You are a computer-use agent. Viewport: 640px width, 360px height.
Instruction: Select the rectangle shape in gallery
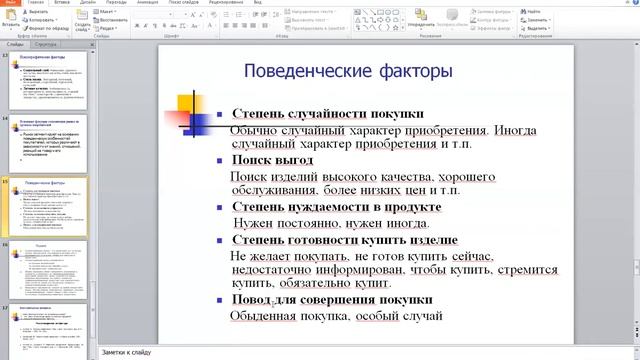click(380, 12)
